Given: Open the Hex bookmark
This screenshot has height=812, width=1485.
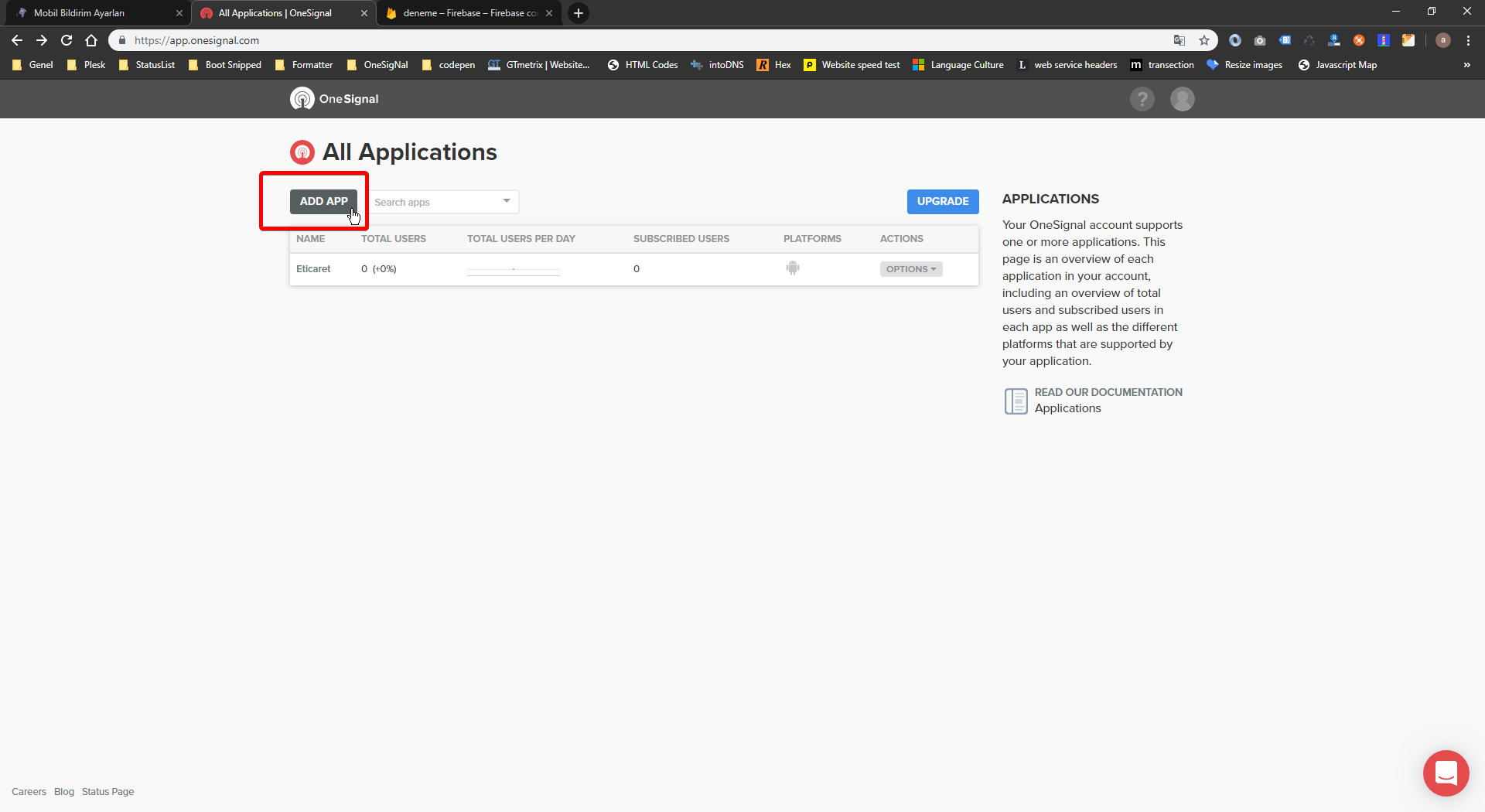Looking at the screenshot, I should pos(774,65).
